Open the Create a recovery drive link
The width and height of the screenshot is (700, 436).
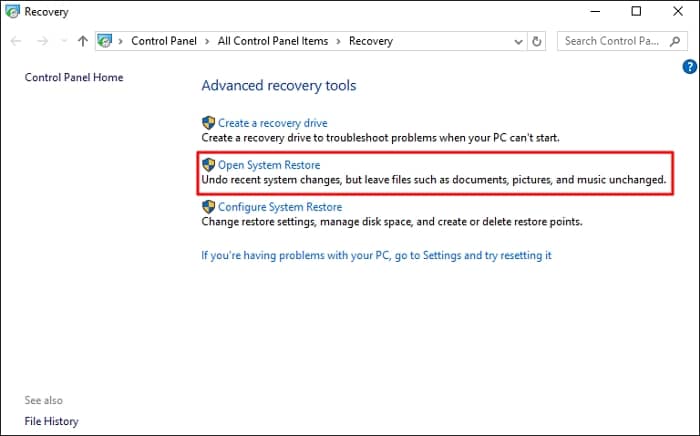click(273, 123)
